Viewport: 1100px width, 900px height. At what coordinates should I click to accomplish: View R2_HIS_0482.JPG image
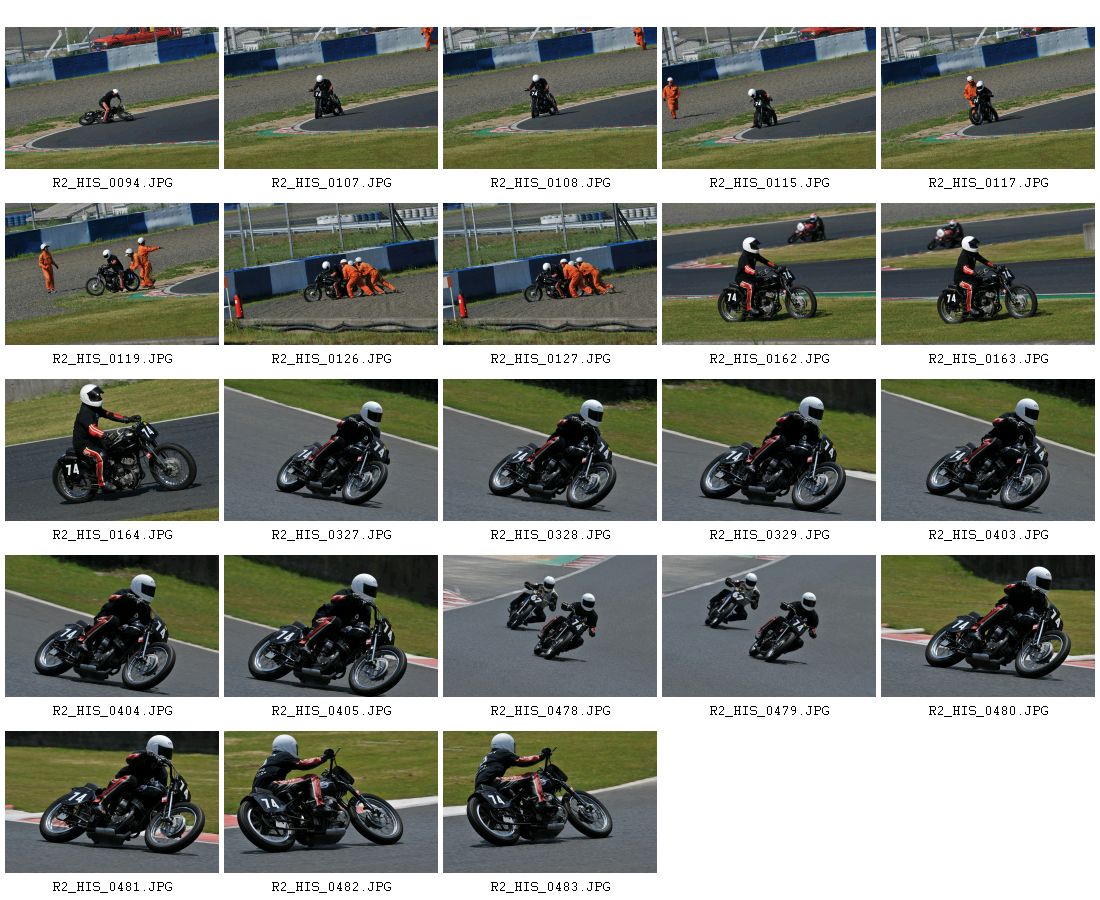pyautogui.click(x=330, y=802)
